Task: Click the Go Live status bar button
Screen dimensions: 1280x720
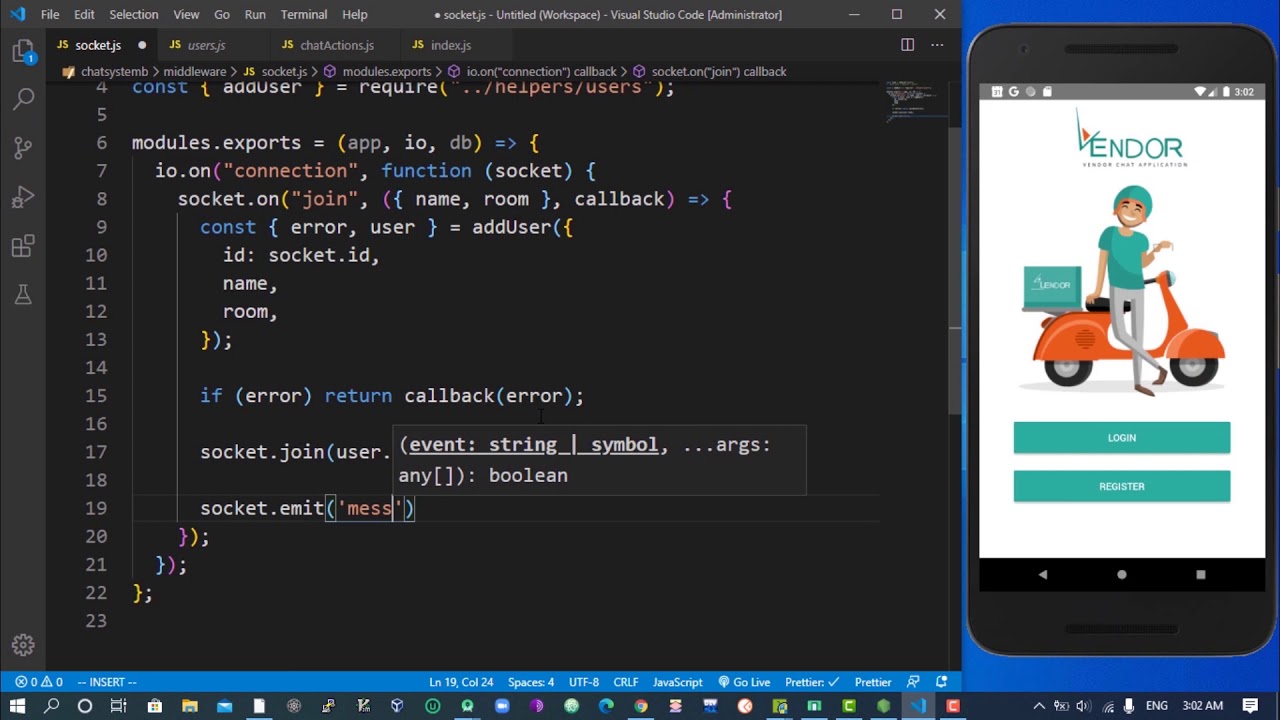Action: (743, 682)
